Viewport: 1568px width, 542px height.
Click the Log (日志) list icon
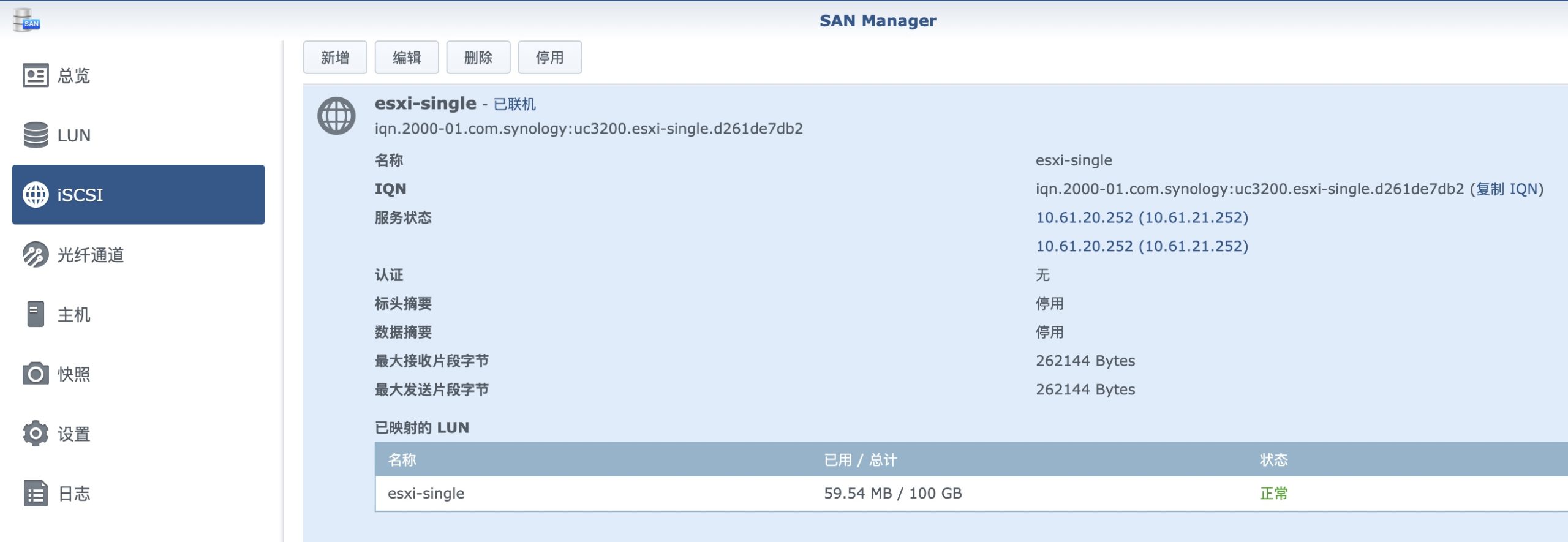click(x=36, y=493)
